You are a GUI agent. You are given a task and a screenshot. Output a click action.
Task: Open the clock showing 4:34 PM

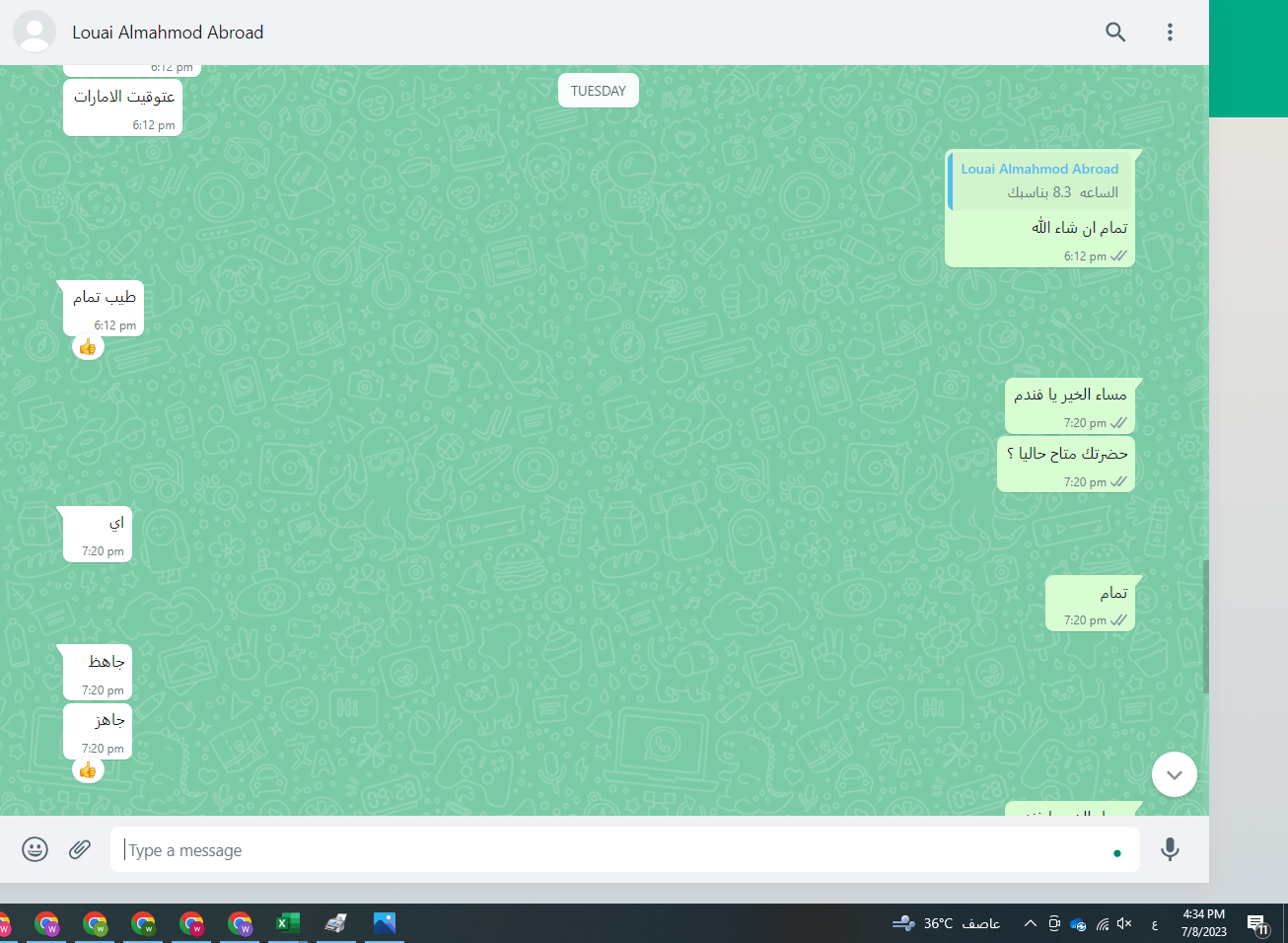(1204, 923)
